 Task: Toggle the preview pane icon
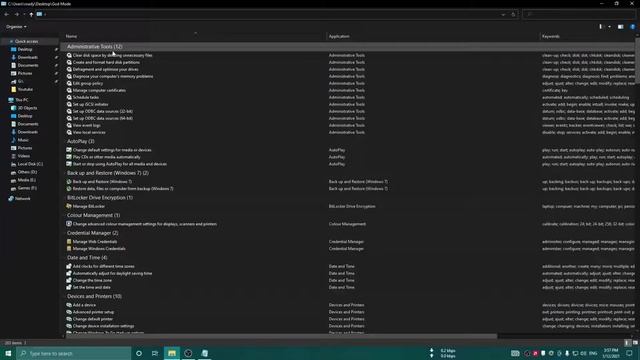click(x=620, y=27)
